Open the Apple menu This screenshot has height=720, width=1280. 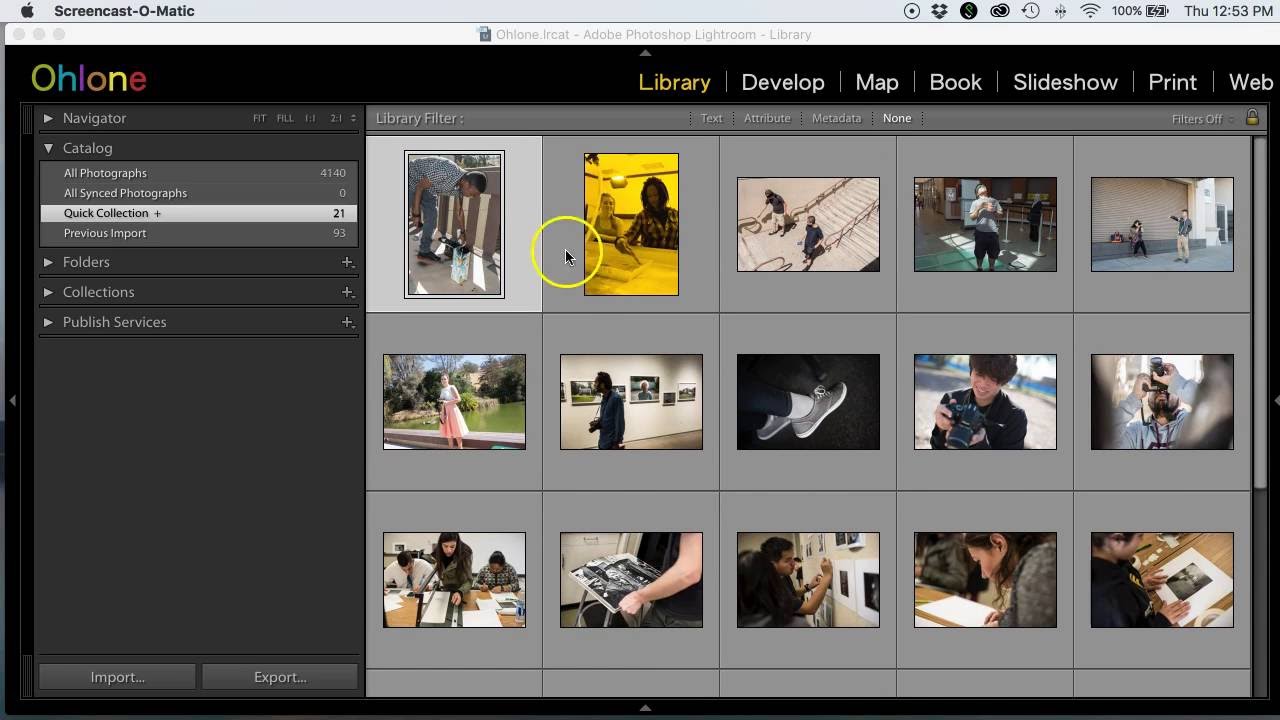(x=27, y=11)
